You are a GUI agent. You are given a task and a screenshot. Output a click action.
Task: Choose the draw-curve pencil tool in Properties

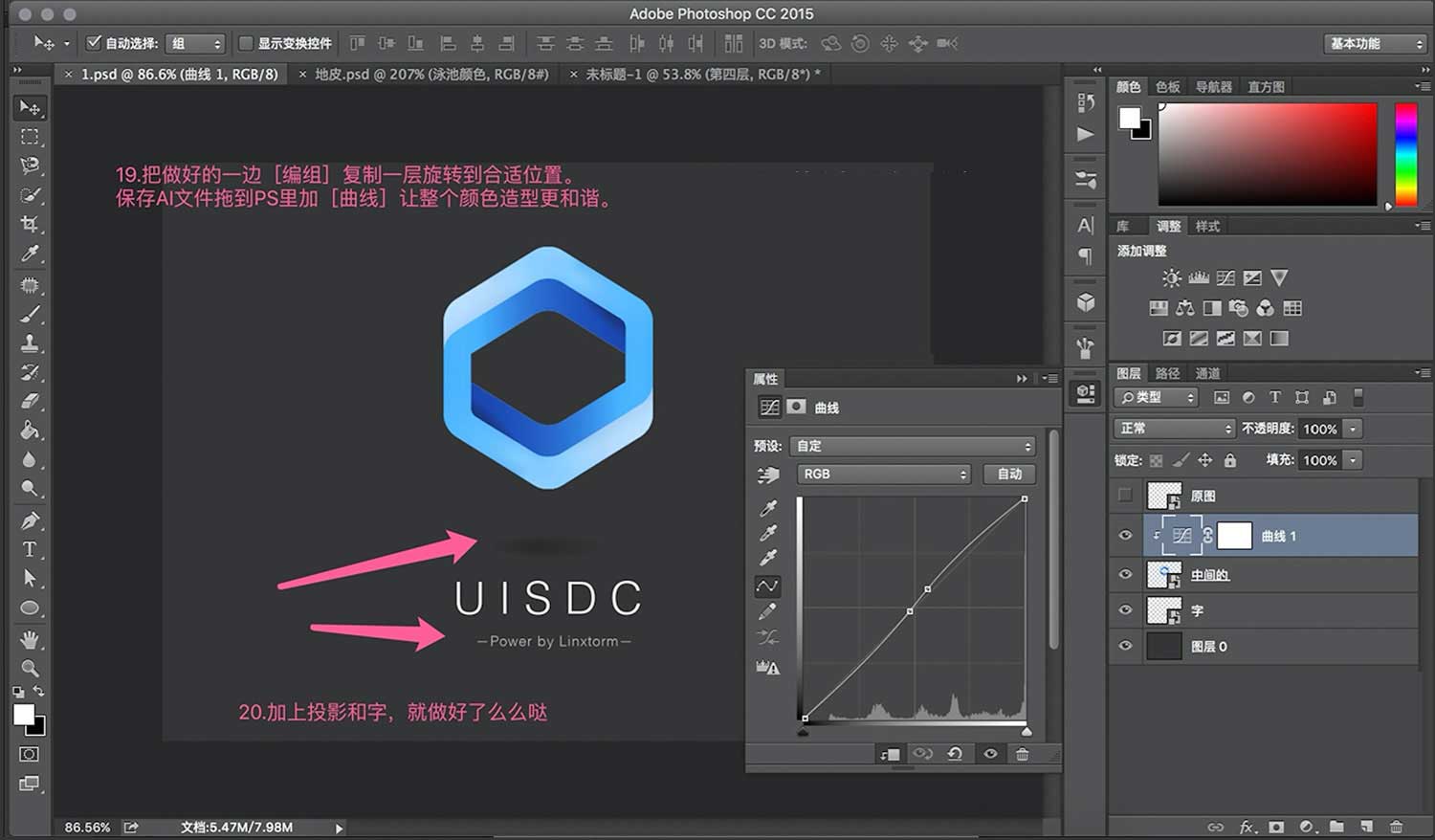click(768, 611)
